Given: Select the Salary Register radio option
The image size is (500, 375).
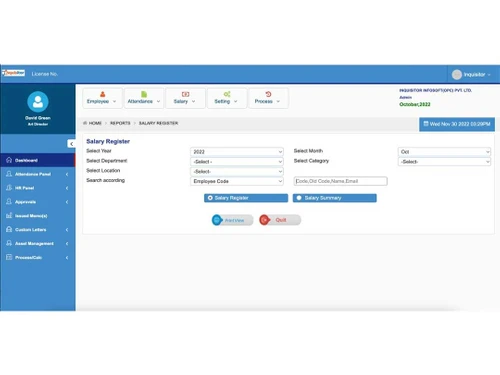Looking at the screenshot, I should (x=210, y=198).
